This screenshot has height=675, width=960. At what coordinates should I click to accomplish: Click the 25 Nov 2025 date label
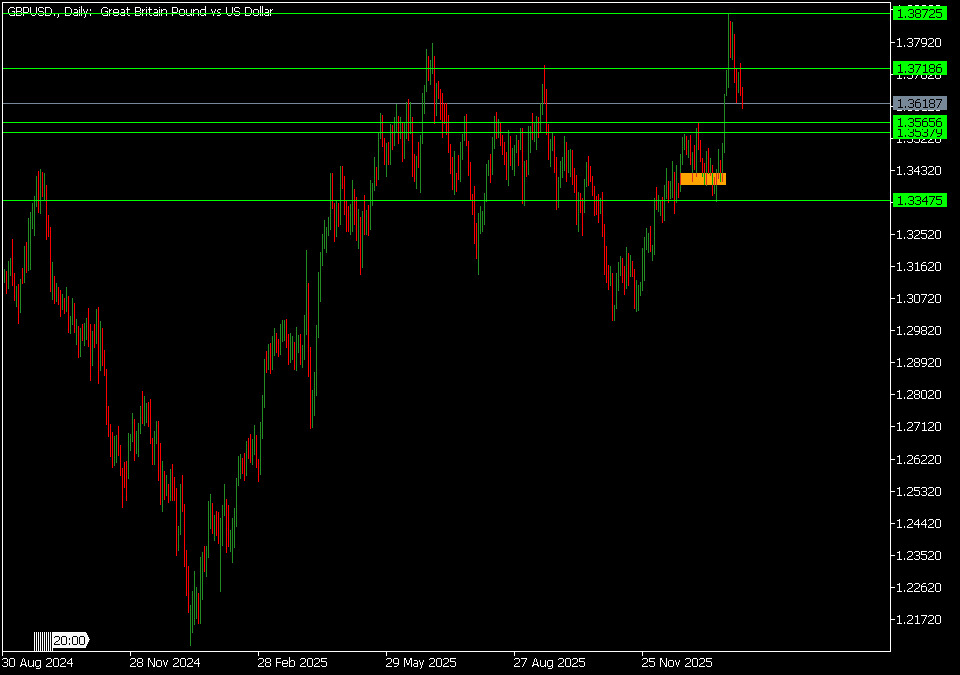coord(677,662)
